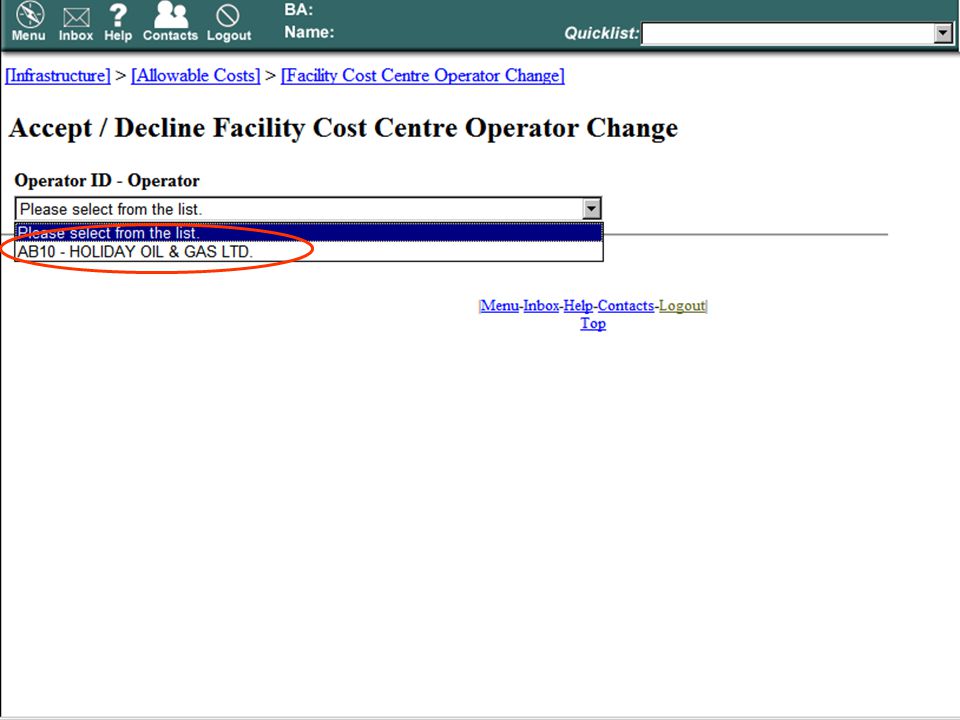
Task: Choose 'Please select from the list.' option
Action: (x=309, y=233)
